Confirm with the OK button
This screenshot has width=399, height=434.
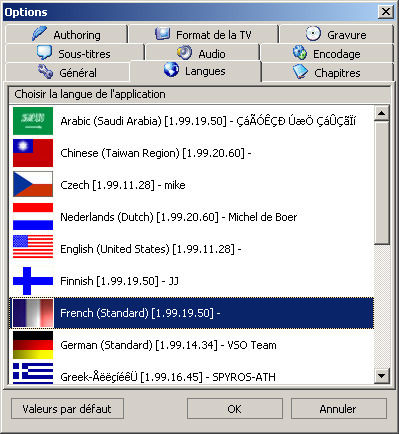tap(235, 409)
